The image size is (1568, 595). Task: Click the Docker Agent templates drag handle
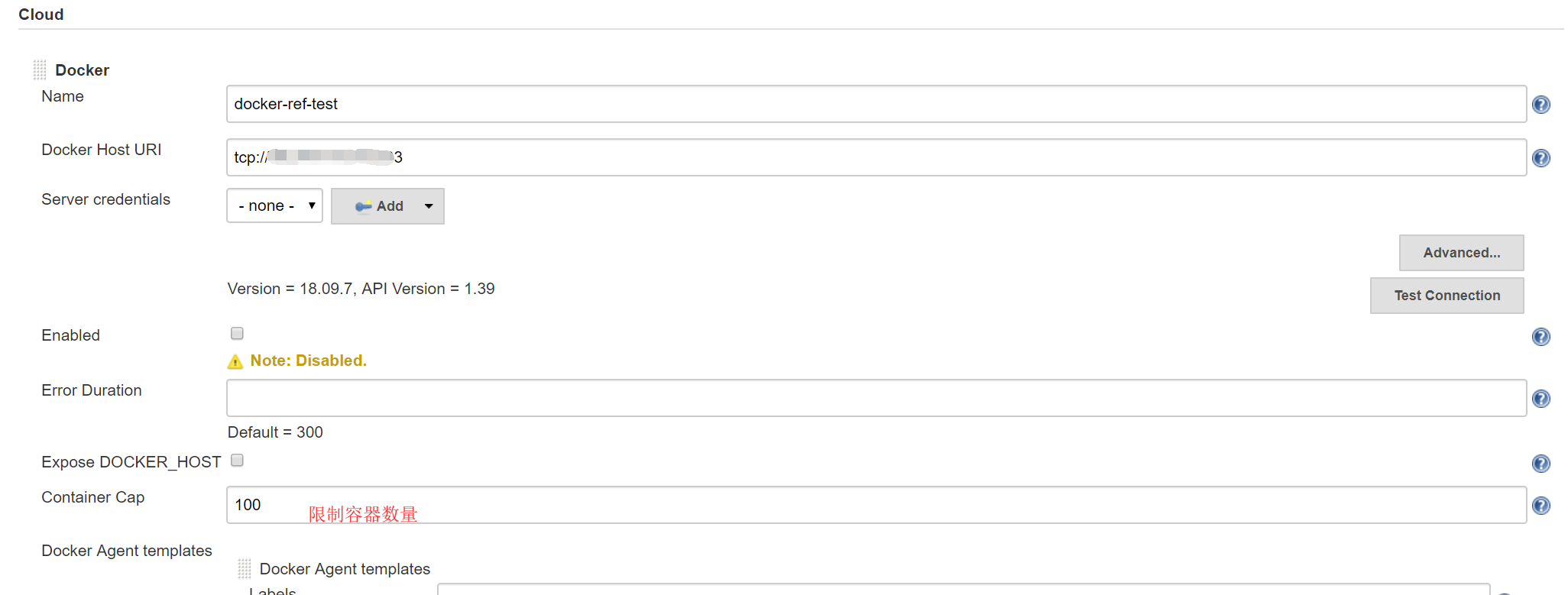244,568
